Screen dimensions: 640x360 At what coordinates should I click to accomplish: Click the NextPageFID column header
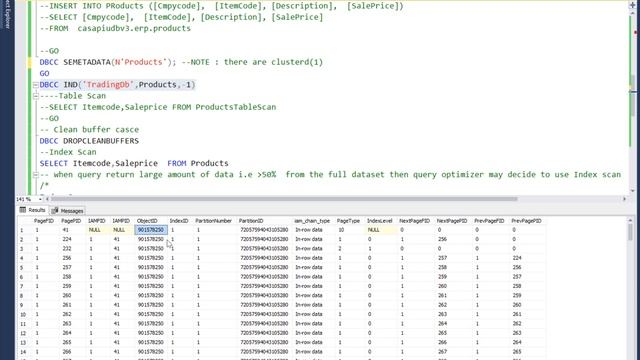[x=414, y=221]
